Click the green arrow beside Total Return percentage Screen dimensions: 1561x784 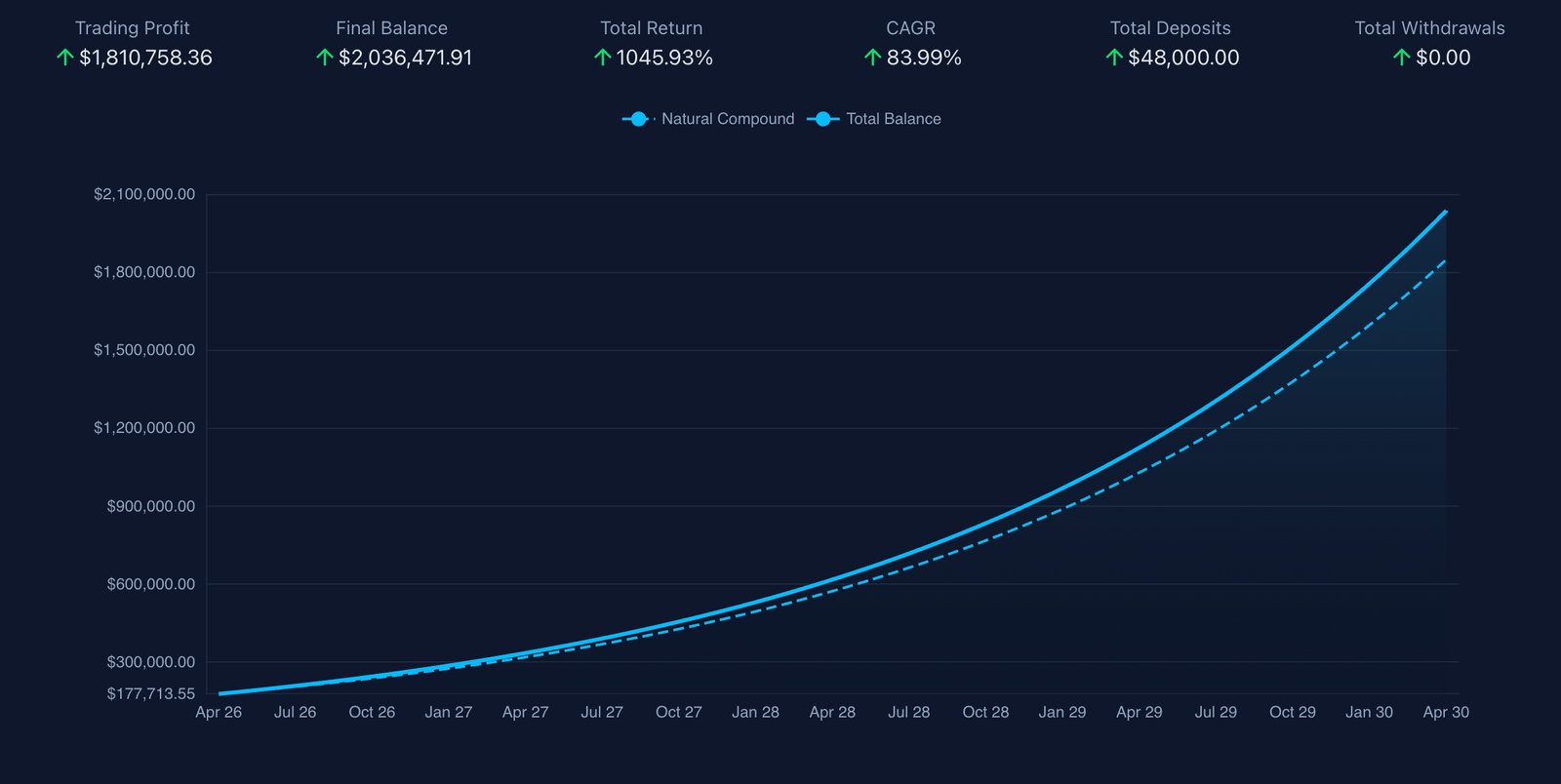(x=603, y=58)
